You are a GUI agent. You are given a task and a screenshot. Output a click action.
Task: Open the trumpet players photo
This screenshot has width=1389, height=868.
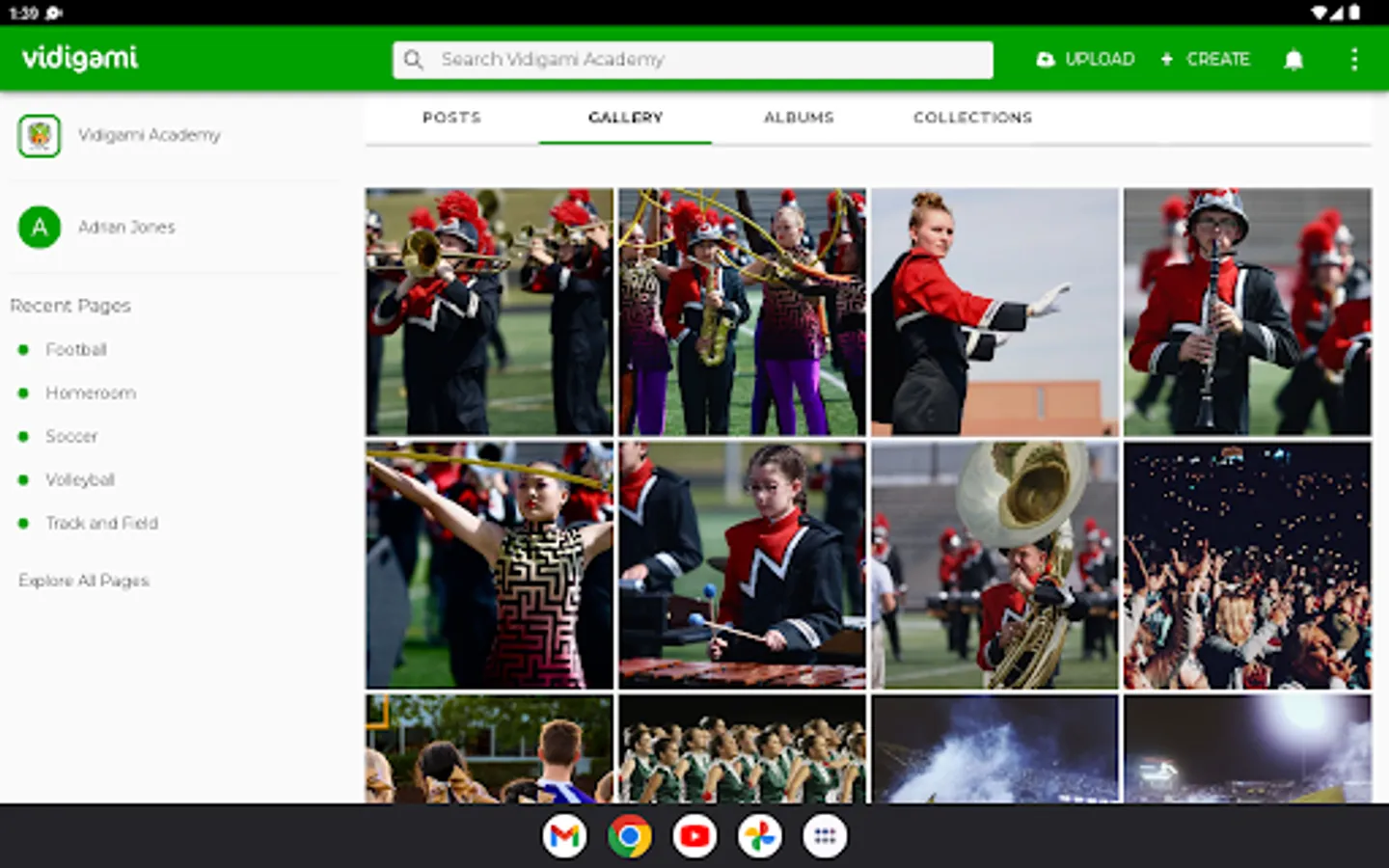(x=489, y=312)
